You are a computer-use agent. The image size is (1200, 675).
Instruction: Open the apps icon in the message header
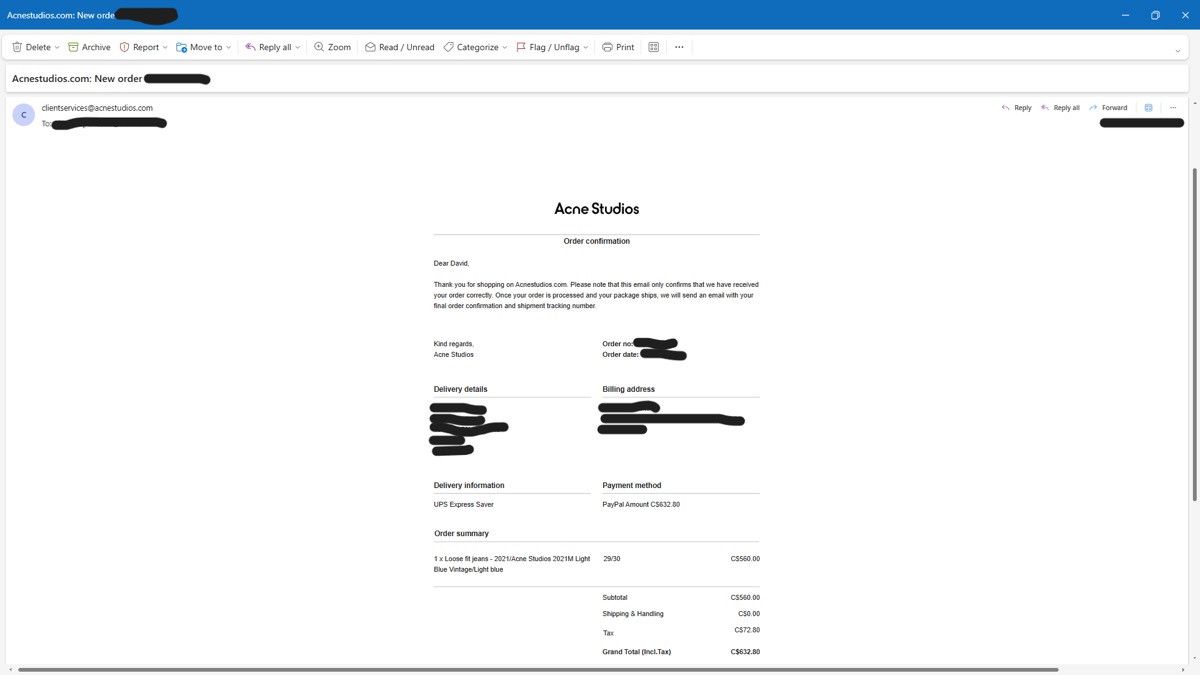(x=1148, y=108)
